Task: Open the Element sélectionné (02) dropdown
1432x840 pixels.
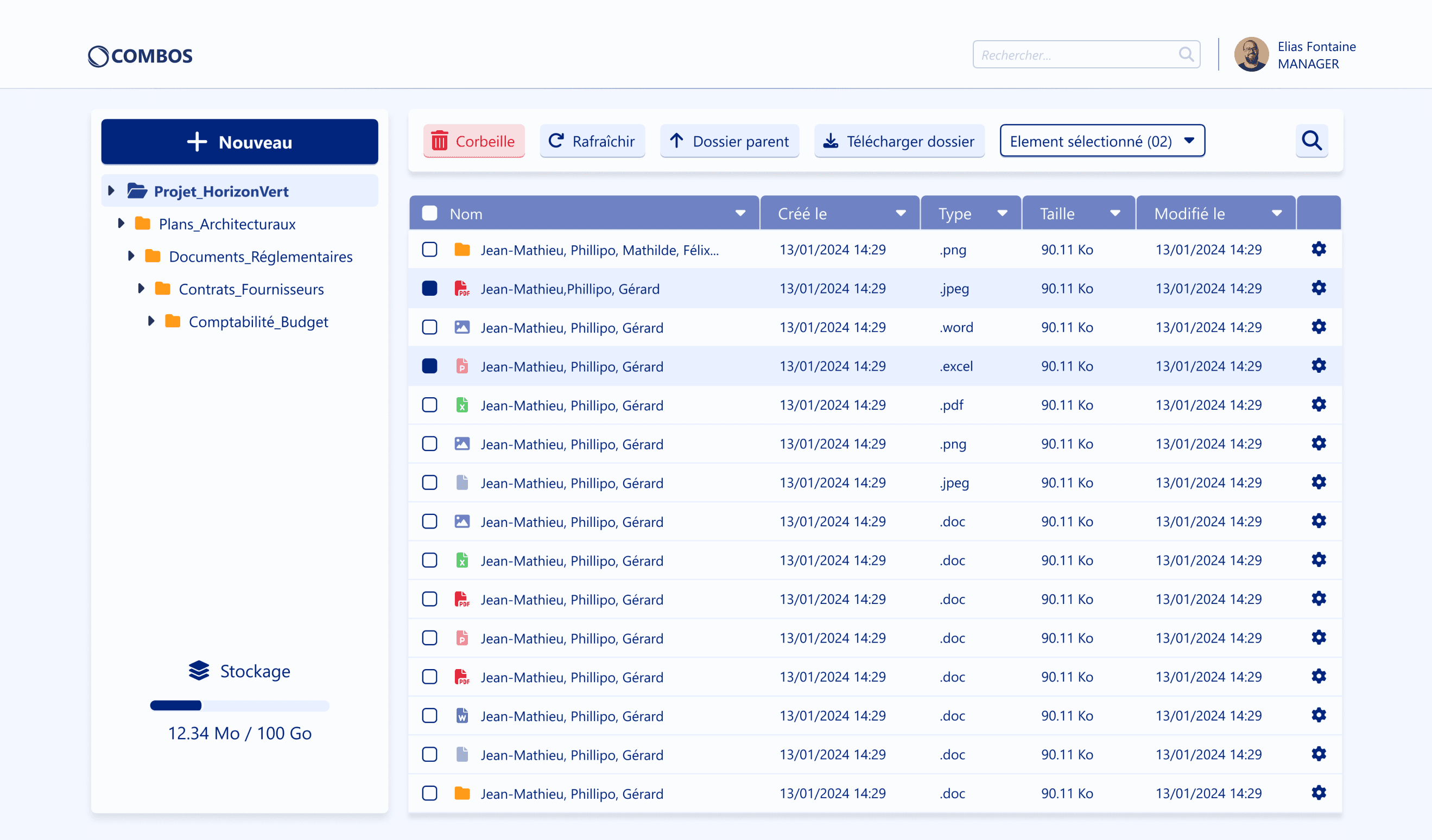Action: [1102, 141]
